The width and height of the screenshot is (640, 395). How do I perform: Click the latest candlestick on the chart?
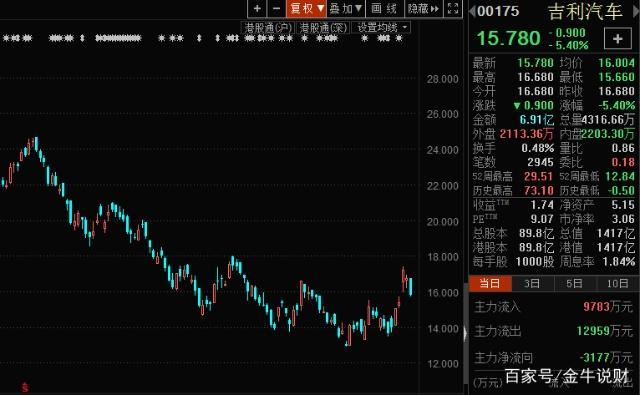tap(410, 286)
